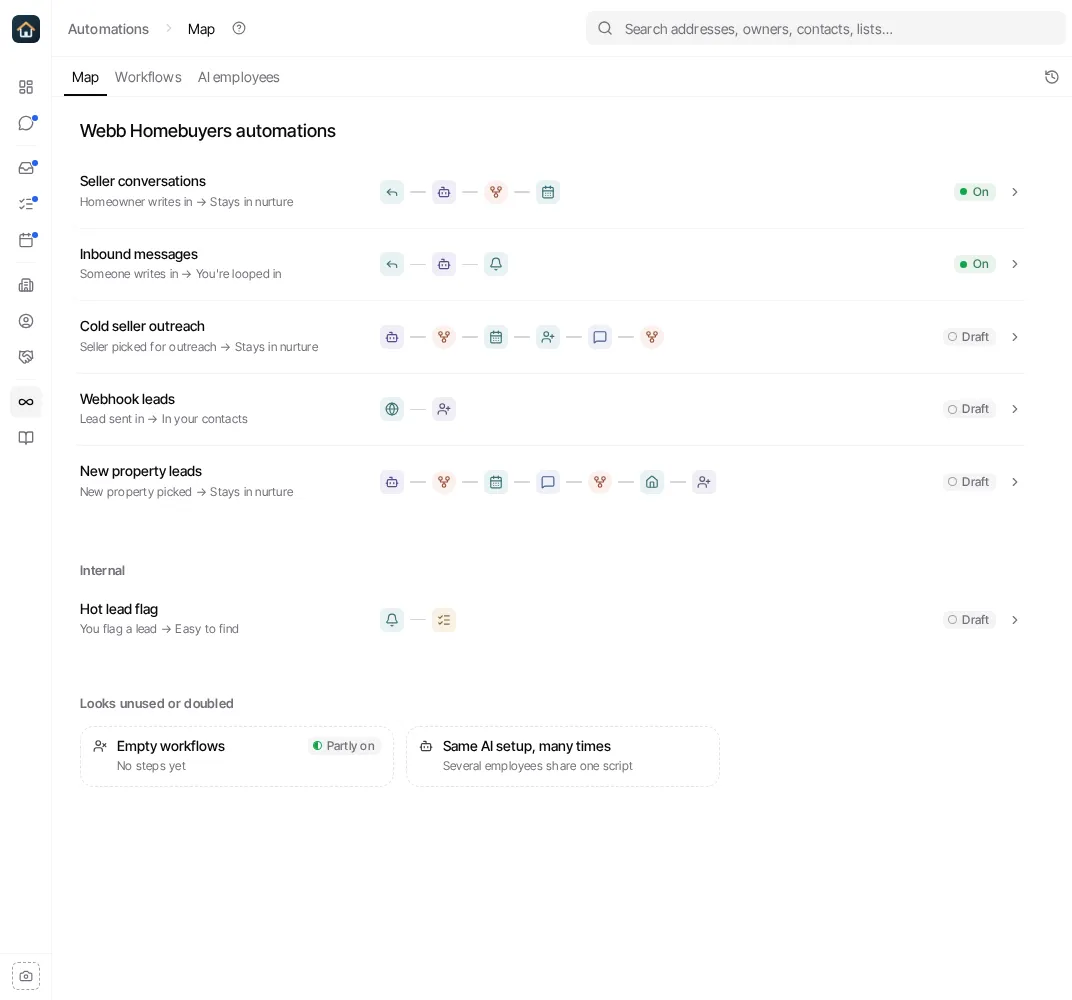1072x1000 pixels.
Task: Open the chat bubble icon in sidebar
Action: coord(26,123)
